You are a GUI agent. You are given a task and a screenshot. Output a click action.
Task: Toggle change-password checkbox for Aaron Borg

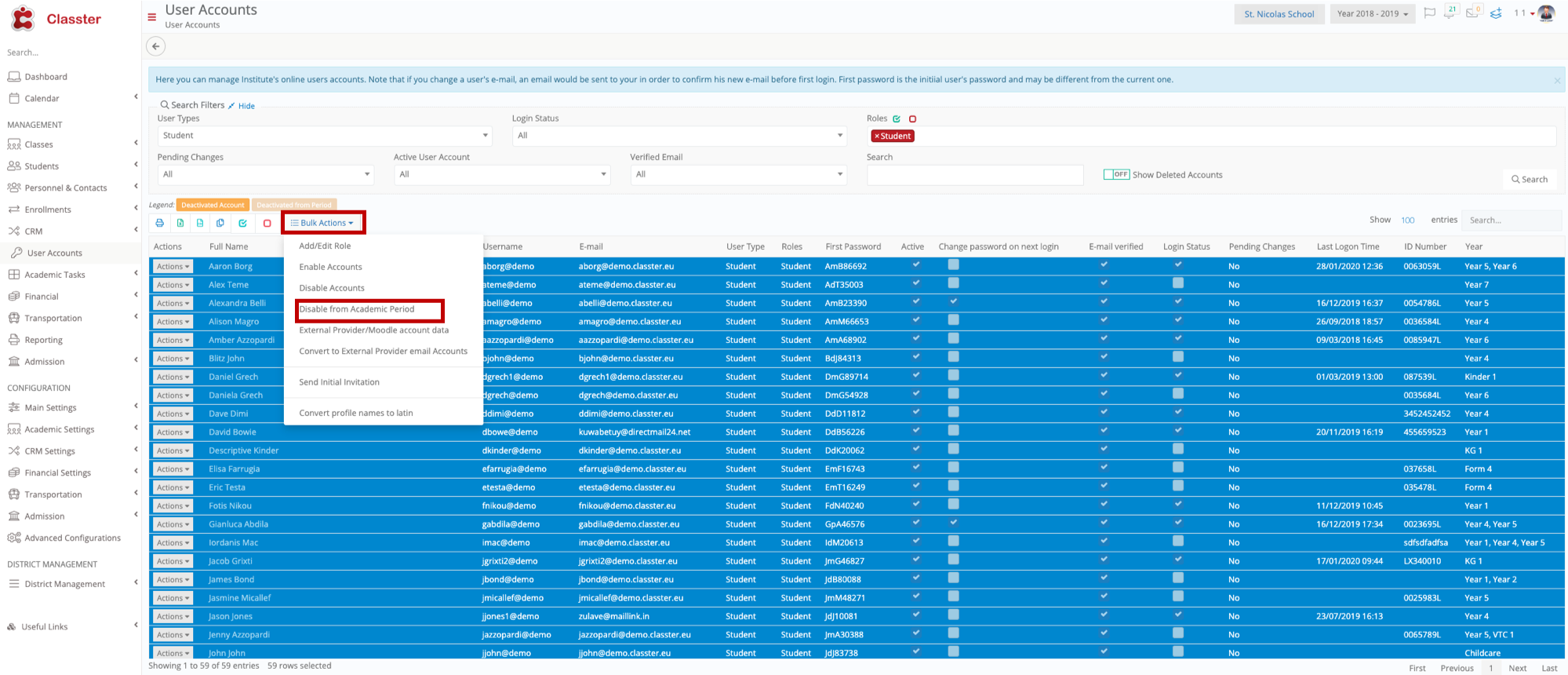(953, 265)
